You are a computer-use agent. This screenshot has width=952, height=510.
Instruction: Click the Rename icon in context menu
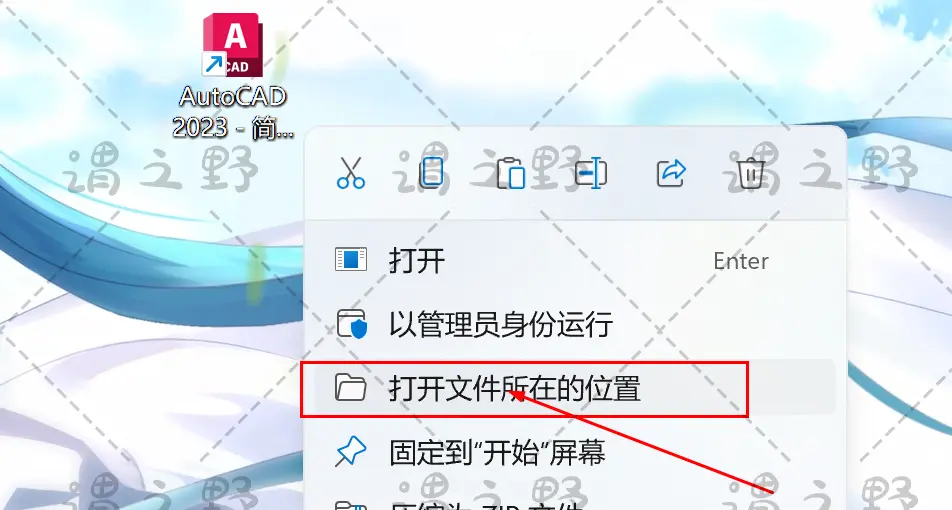point(591,173)
